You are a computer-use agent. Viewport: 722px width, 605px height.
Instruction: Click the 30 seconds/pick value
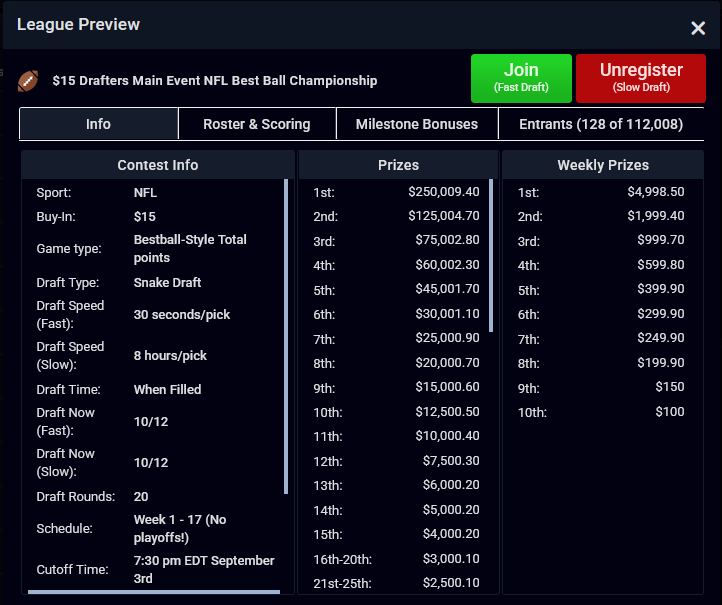tap(181, 314)
